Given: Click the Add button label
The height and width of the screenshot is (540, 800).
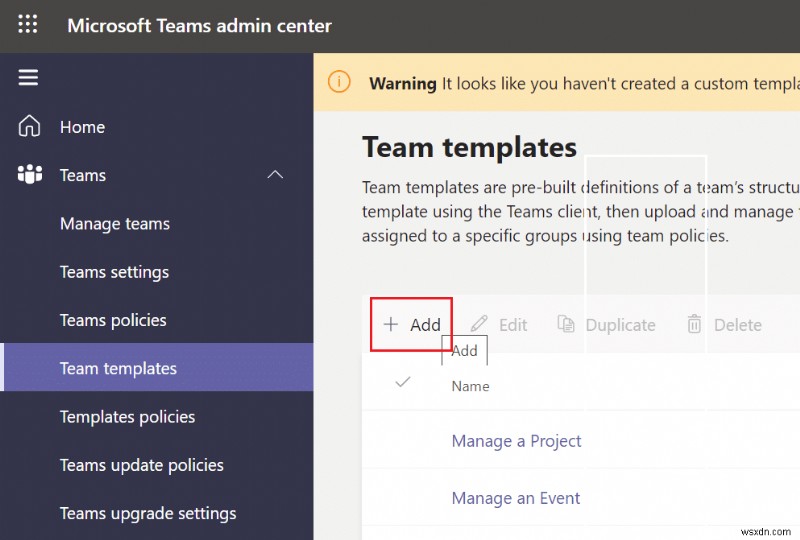Looking at the screenshot, I should (x=425, y=325).
